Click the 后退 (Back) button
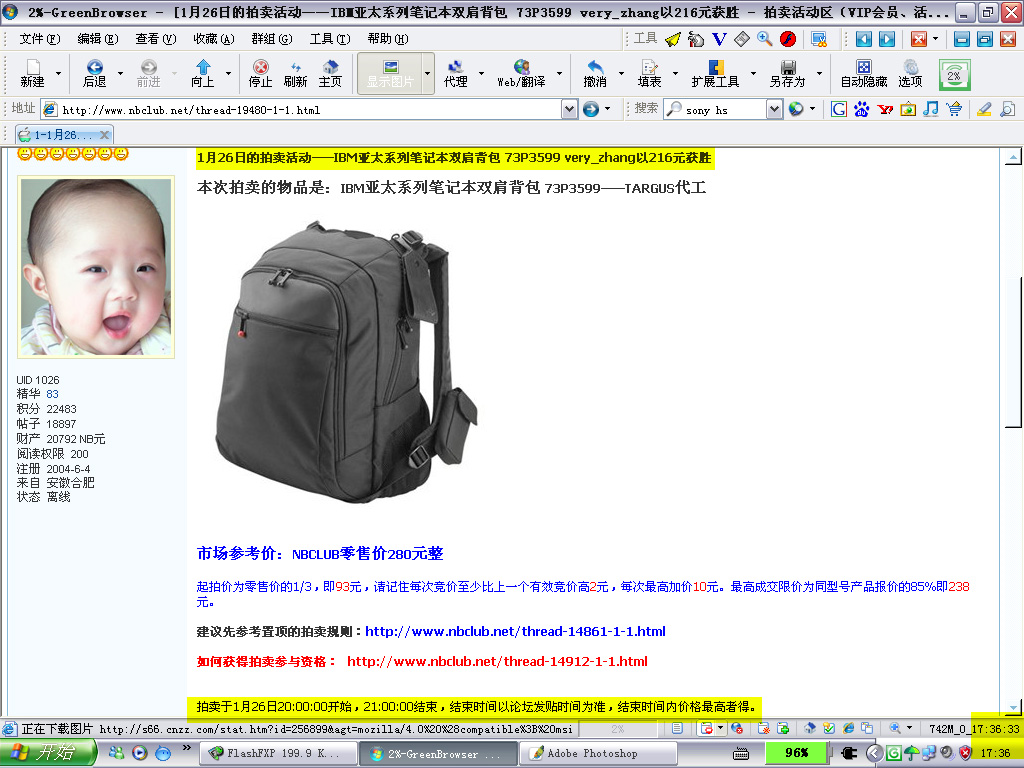 tap(94, 73)
